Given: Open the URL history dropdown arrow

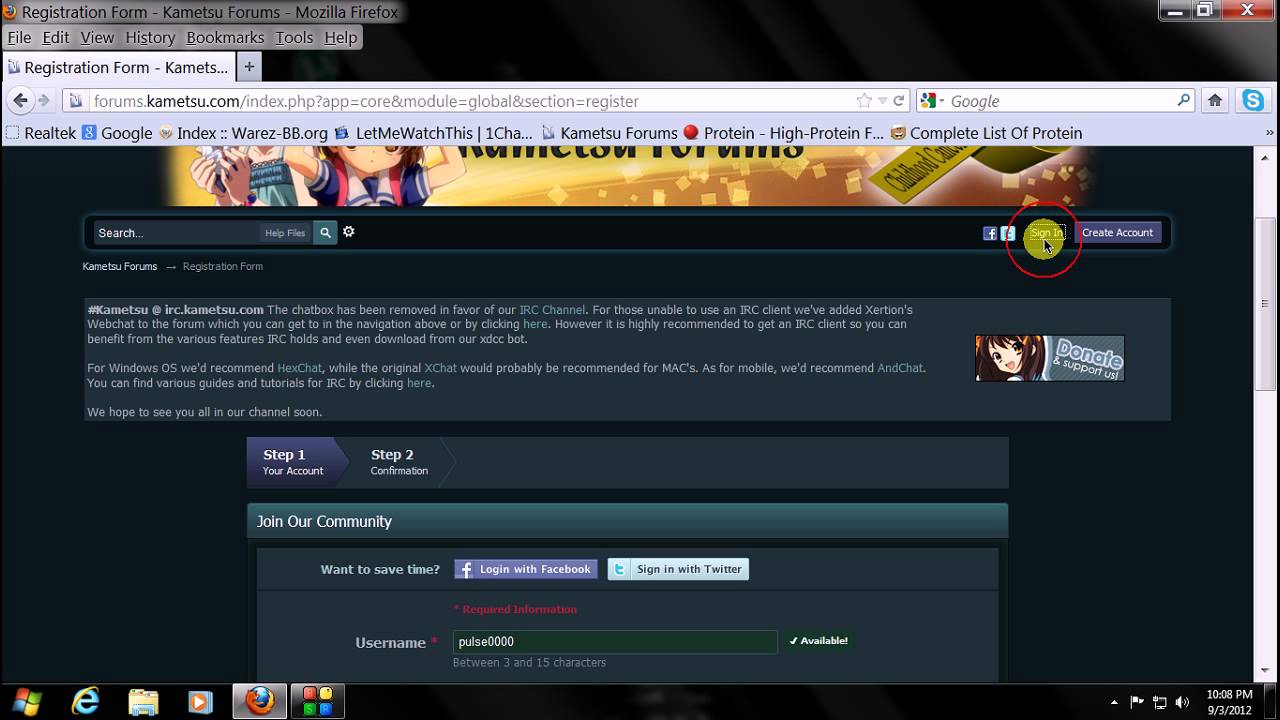Looking at the screenshot, I should coord(882,101).
